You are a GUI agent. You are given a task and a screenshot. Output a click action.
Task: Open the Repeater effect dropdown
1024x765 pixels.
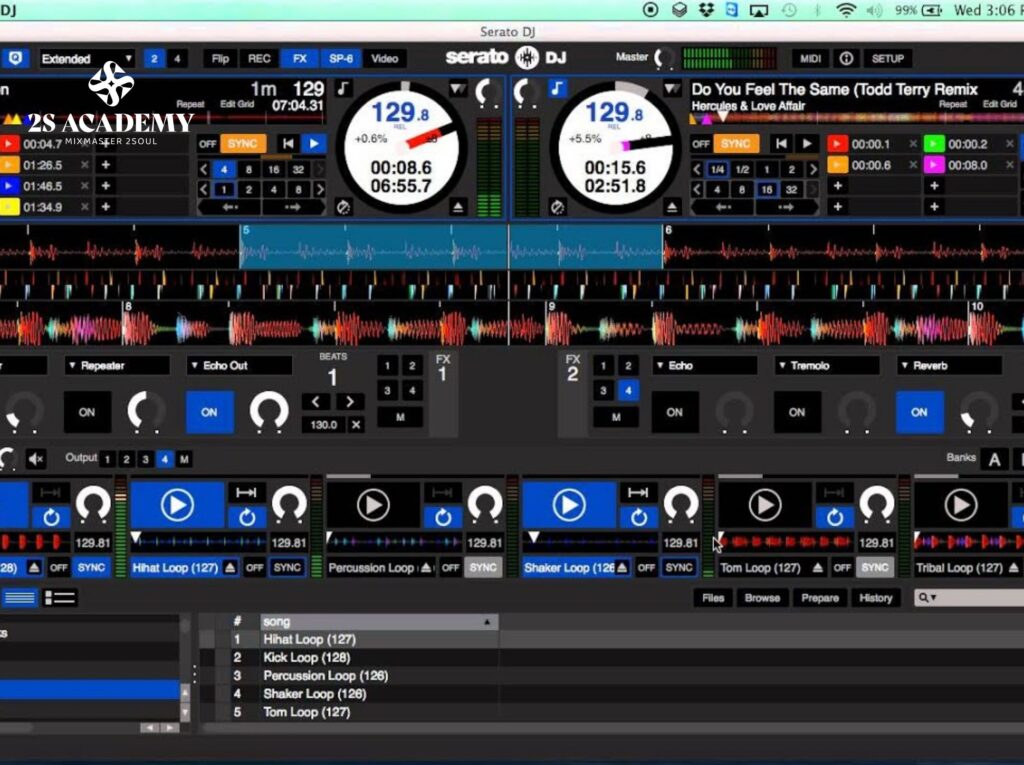(117, 366)
